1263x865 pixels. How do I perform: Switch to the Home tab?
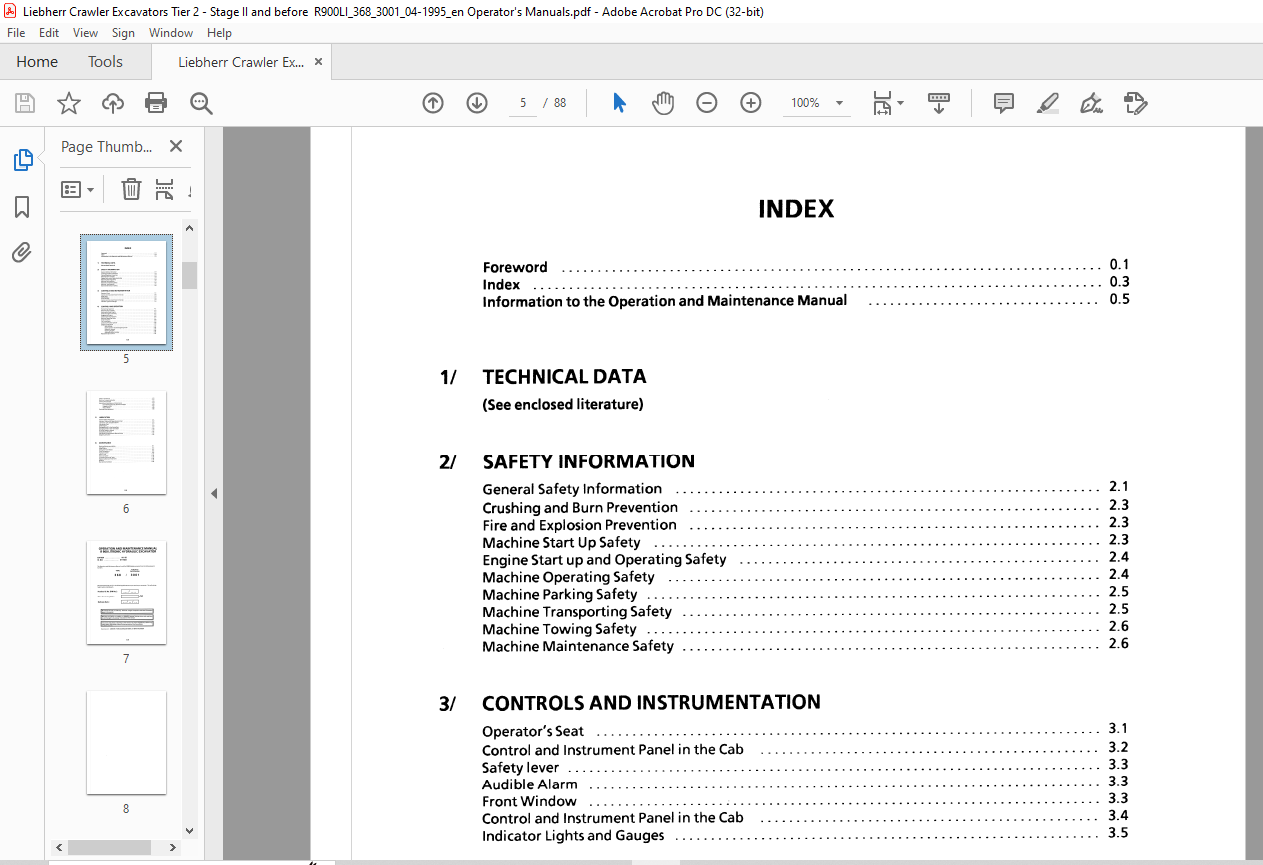pos(37,62)
